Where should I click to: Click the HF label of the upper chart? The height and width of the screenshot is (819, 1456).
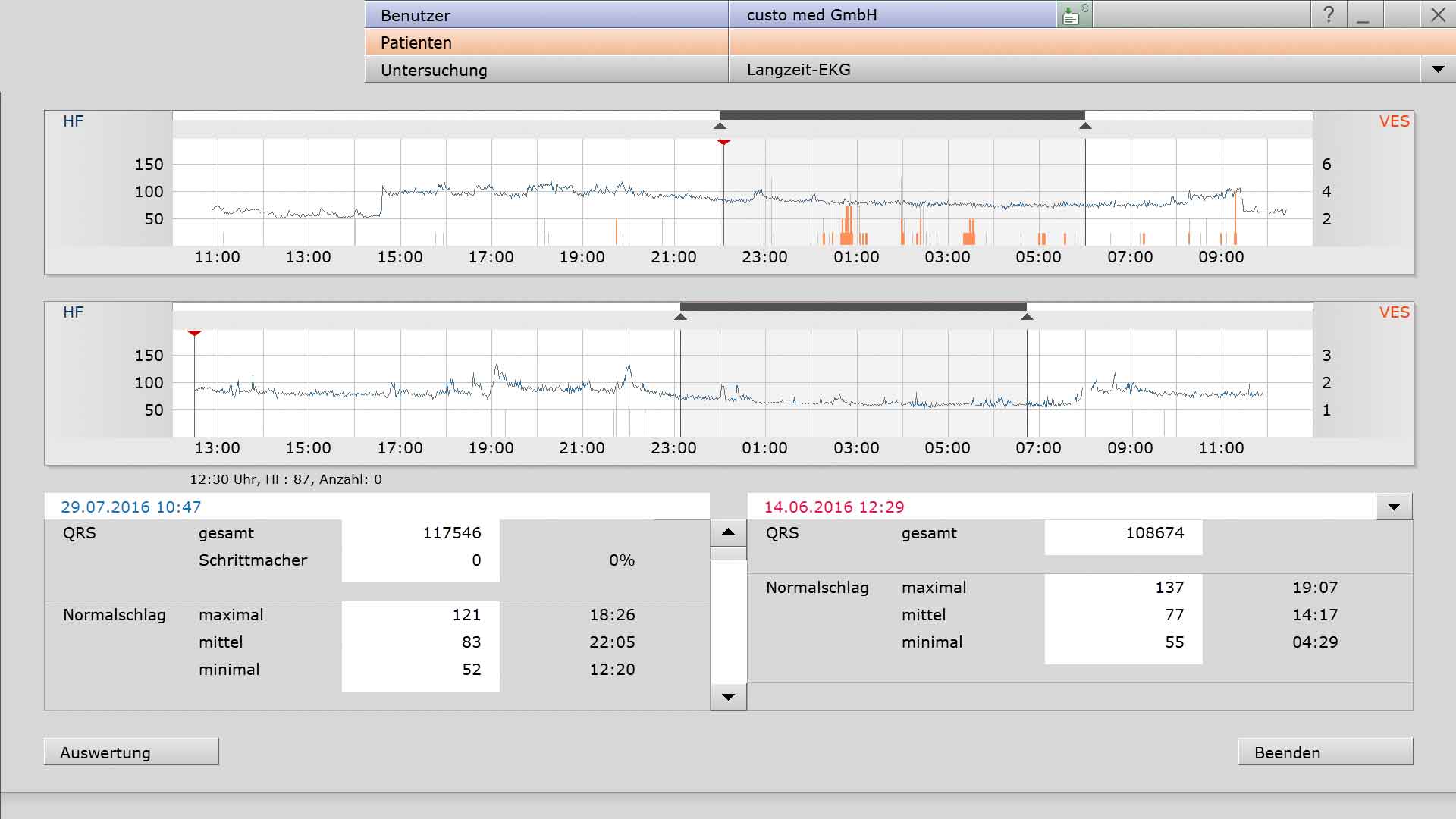click(x=74, y=121)
